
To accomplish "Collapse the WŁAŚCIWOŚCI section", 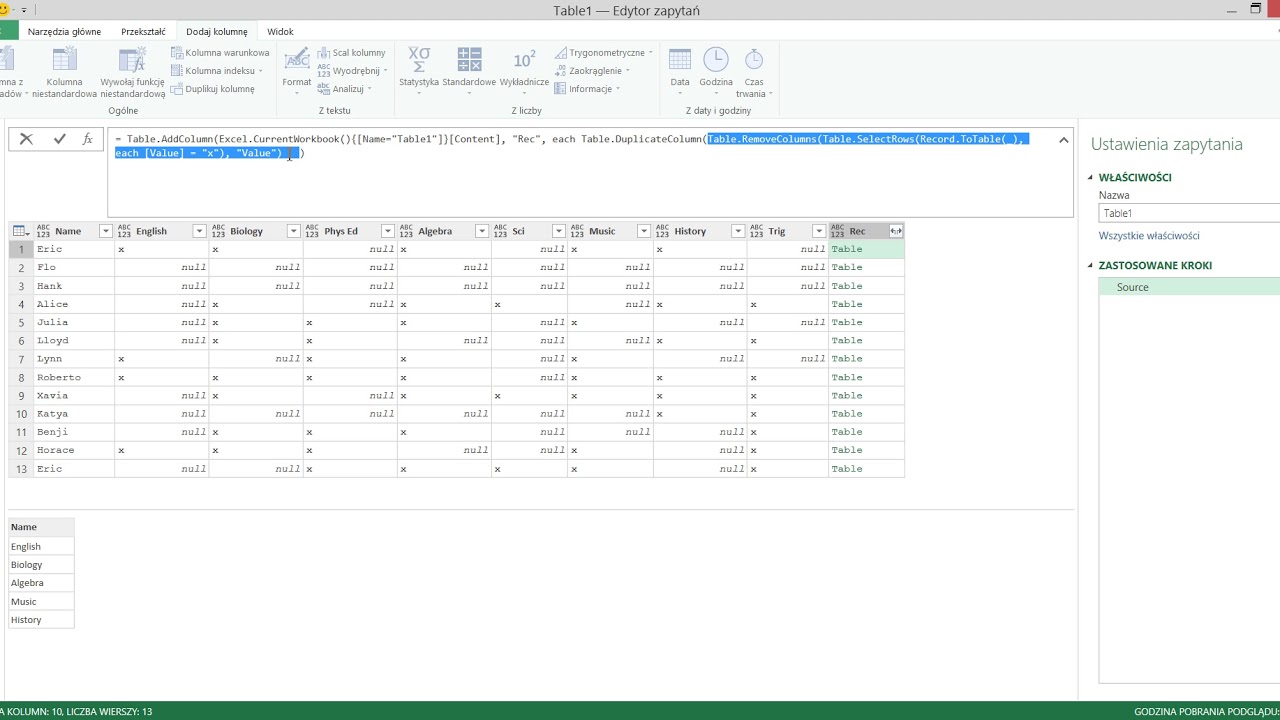I will (1091, 177).
